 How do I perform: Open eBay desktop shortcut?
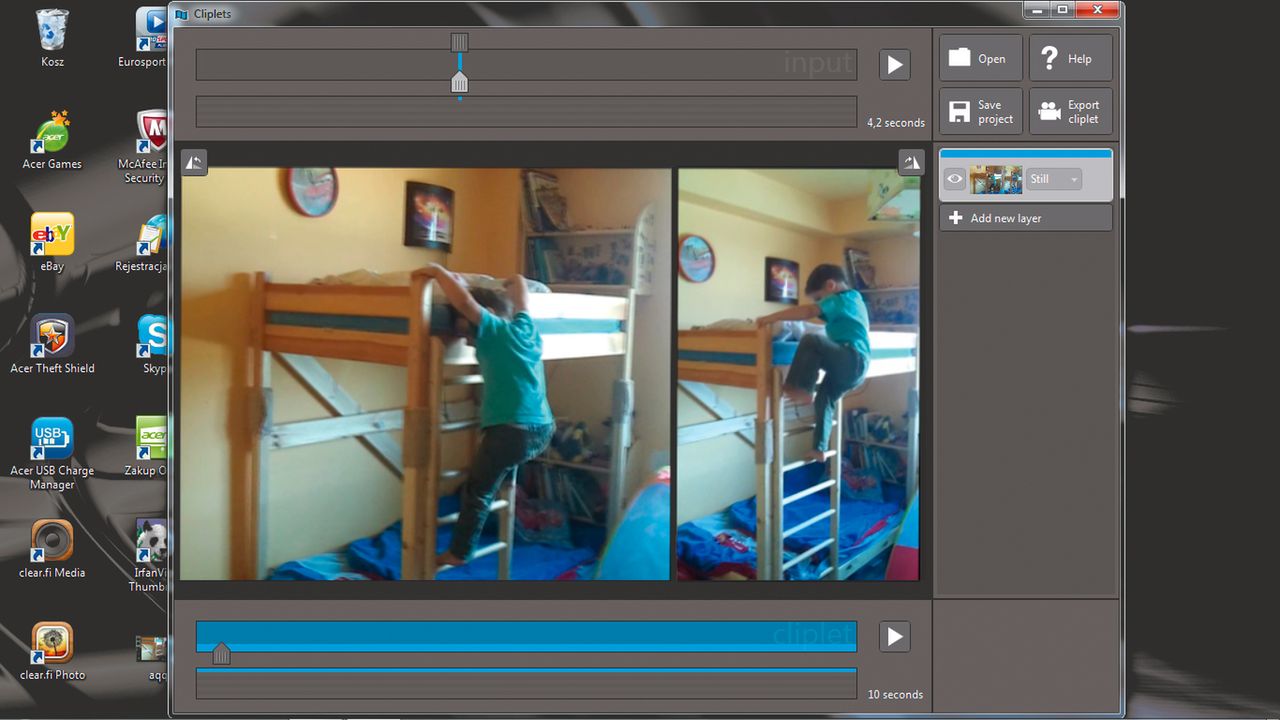[52, 242]
